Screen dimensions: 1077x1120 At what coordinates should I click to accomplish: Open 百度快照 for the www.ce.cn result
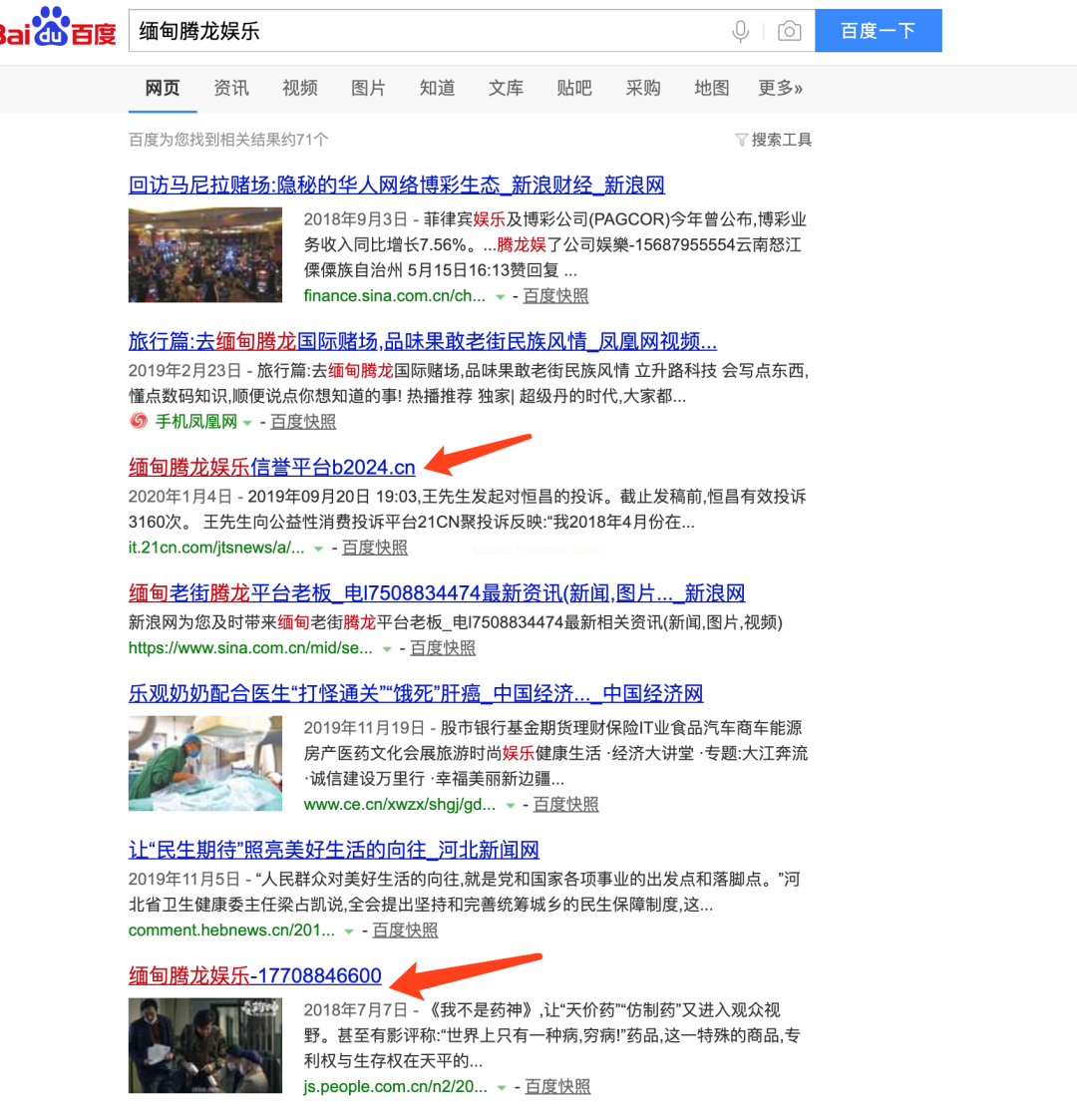[565, 804]
